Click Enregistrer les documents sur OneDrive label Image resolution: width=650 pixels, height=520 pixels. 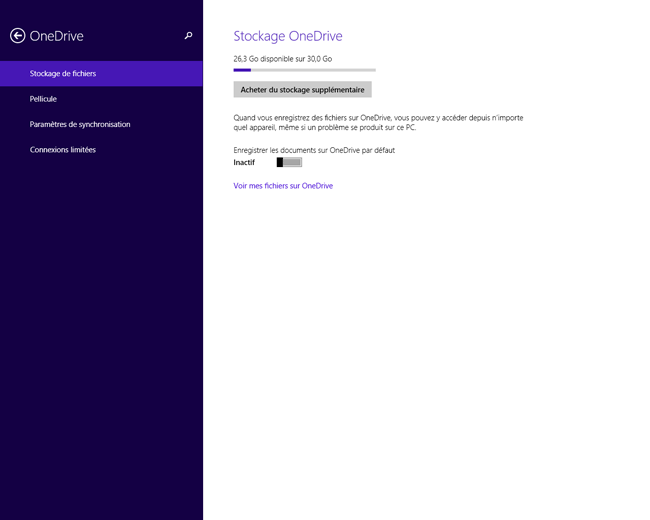pyautogui.click(x=314, y=150)
